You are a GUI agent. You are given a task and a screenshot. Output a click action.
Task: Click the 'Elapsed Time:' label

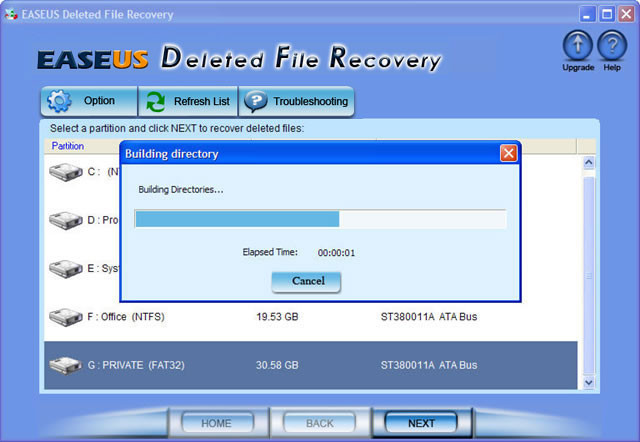(270, 252)
